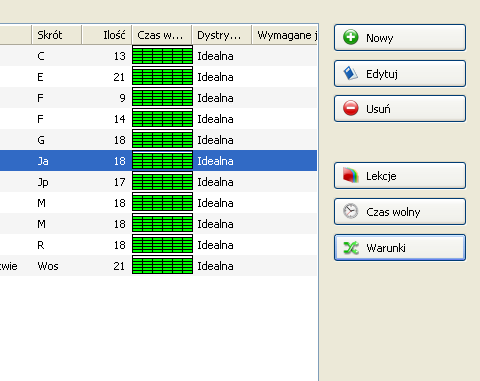Click the red minus icon on Usuń
480x381 pixels.
tap(351, 109)
